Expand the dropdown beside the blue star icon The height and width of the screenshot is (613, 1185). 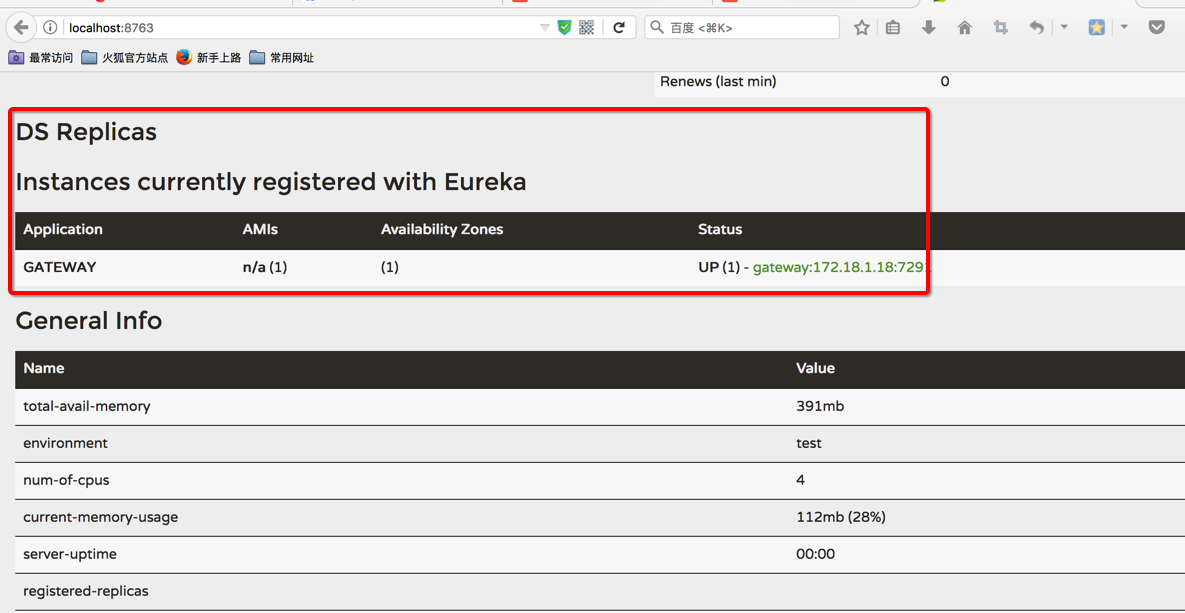[x=1124, y=27]
